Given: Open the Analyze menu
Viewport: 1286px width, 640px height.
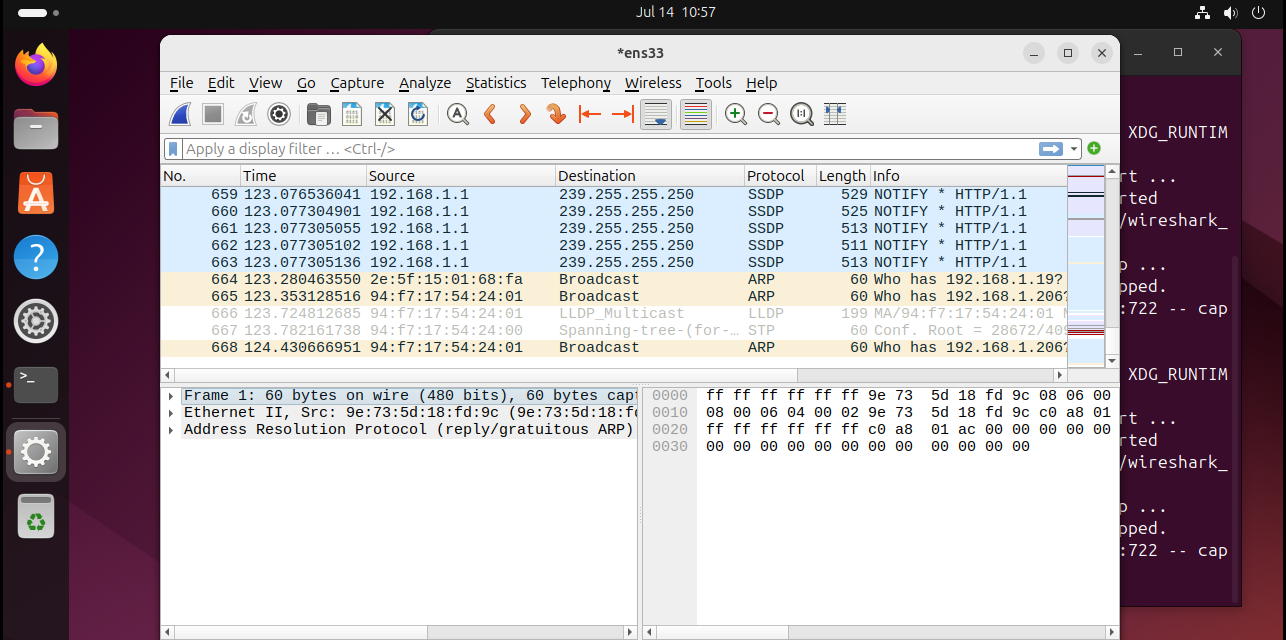Looking at the screenshot, I should (425, 83).
